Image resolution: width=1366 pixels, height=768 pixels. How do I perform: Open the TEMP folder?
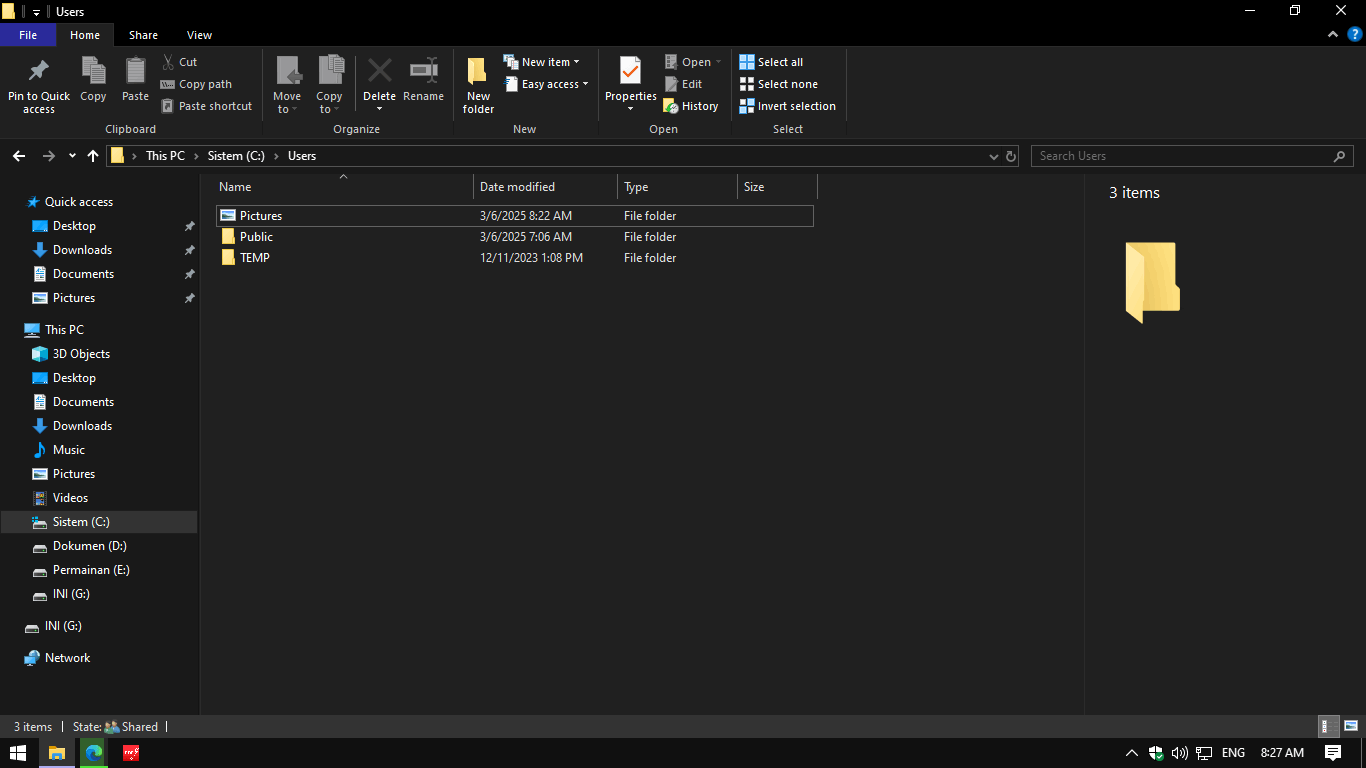click(254, 257)
